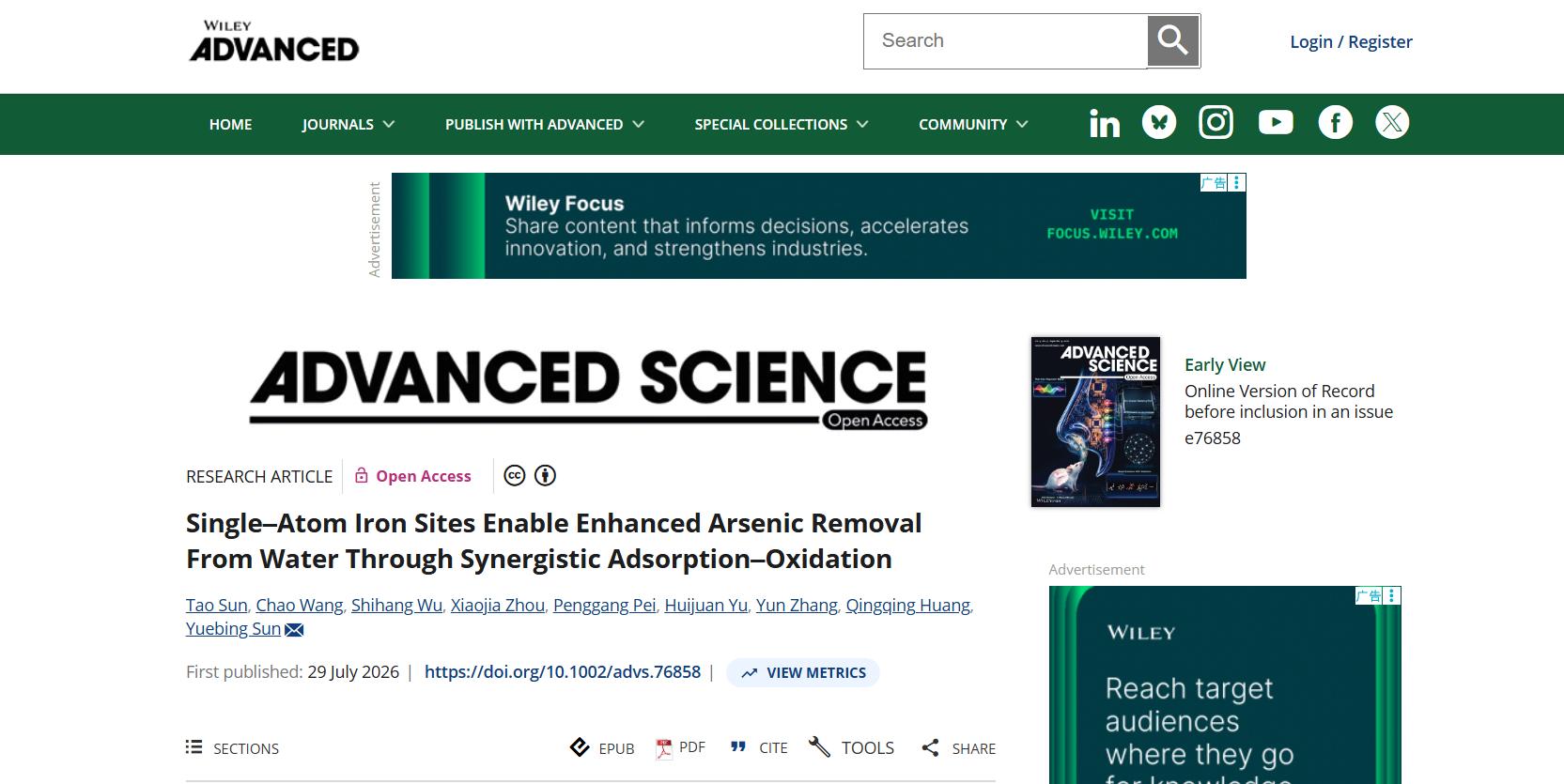
Task: Expand the JOURNALS dropdown menu
Action: point(348,124)
